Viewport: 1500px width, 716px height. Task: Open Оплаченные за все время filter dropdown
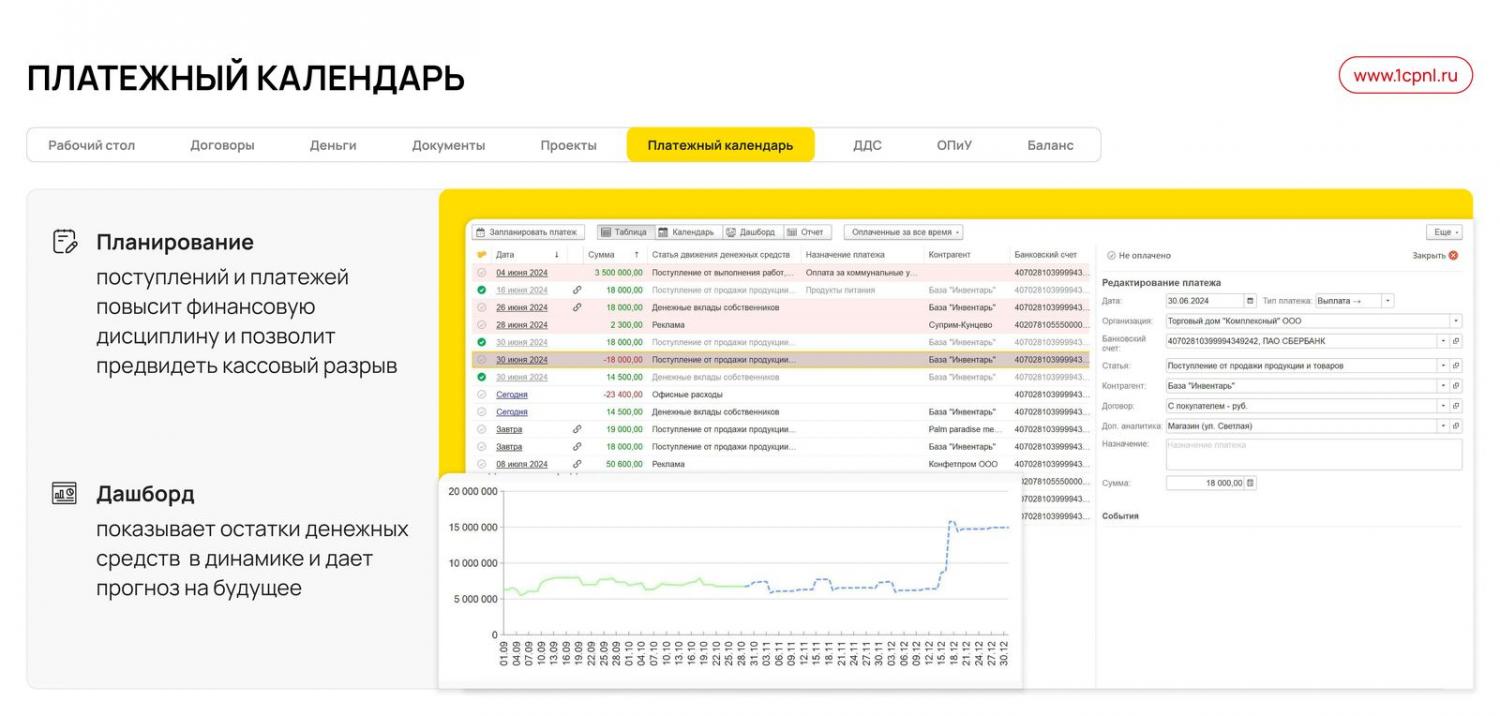(x=903, y=232)
